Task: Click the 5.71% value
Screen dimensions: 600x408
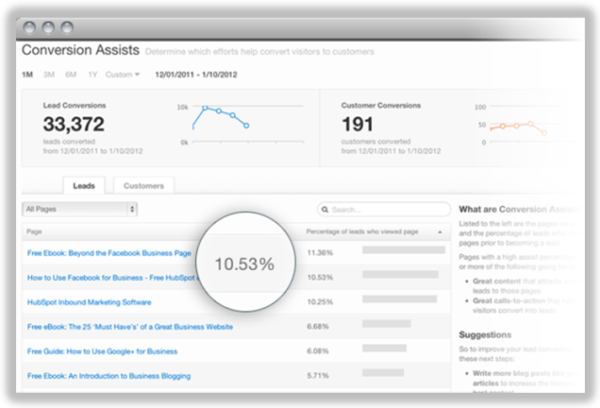Action: [318, 375]
